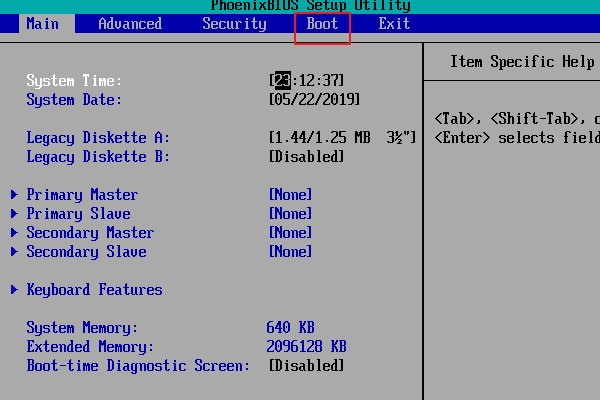Open the Primary Slave submenu label
Screen dimensions: 600x400
[x=78, y=214]
